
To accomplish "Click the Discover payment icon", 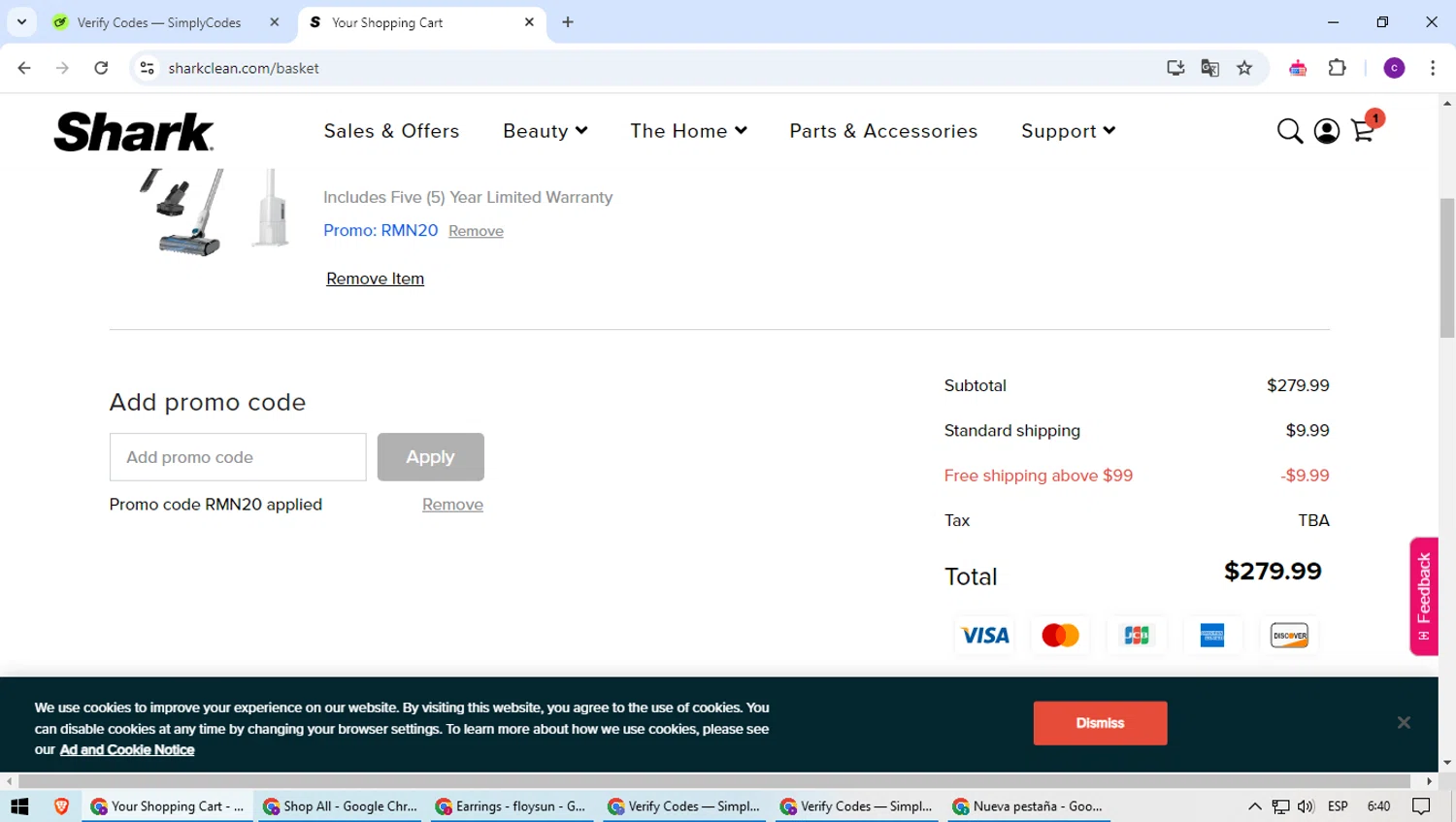I will pos(1289,636).
